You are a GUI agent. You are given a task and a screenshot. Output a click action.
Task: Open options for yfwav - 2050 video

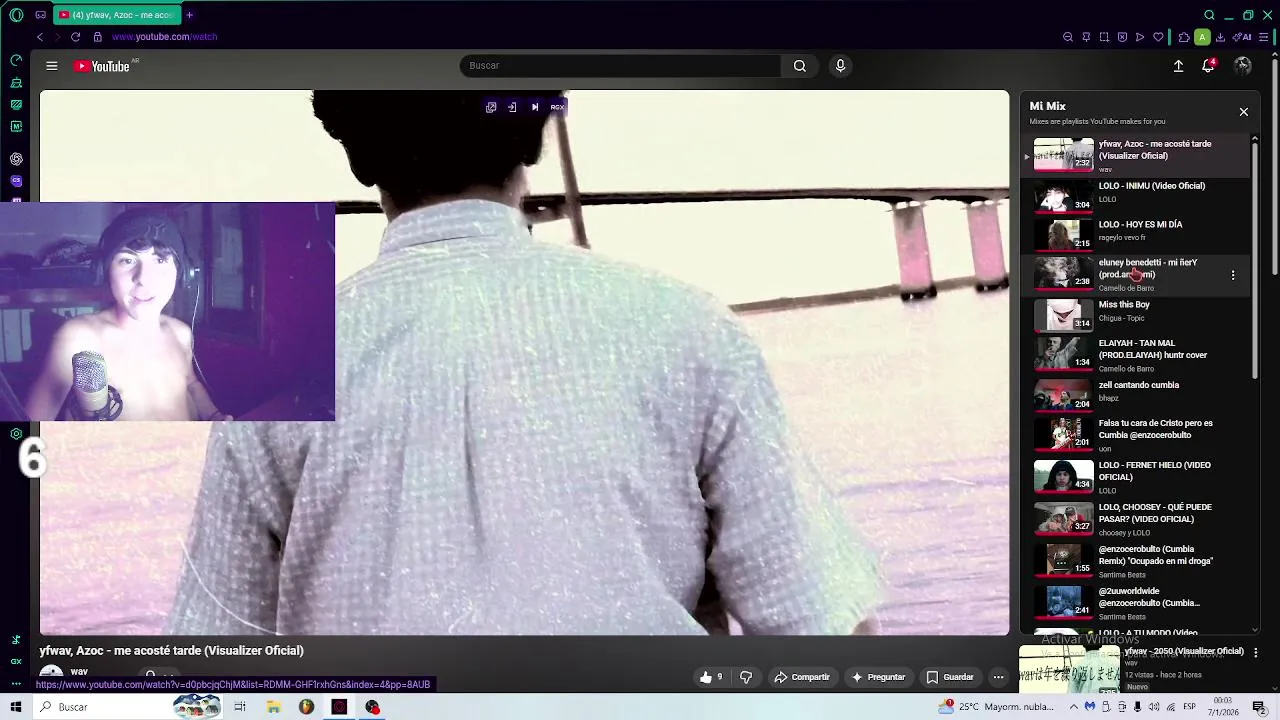coord(1256,652)
